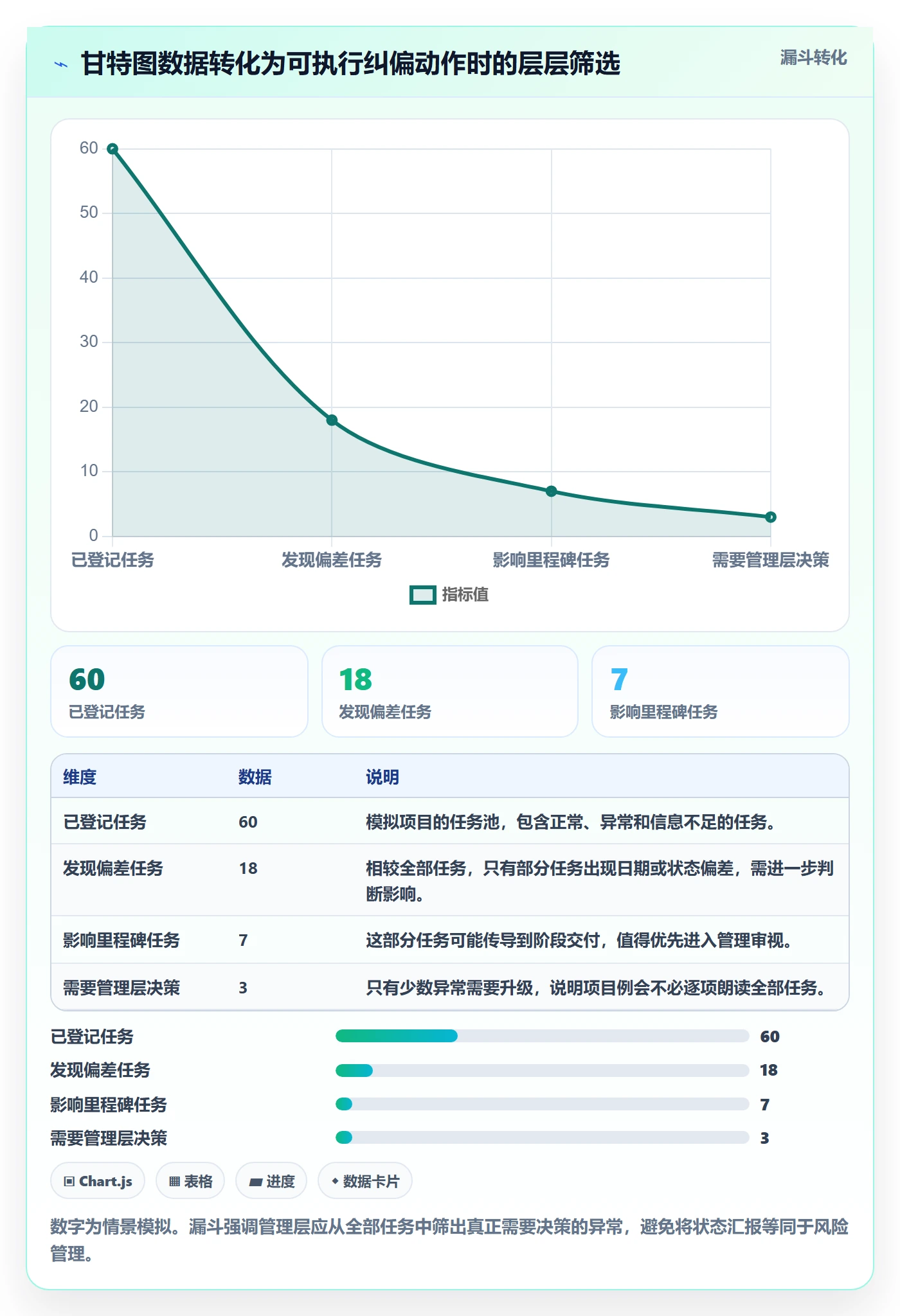Toggle the 指标值 legend swatch
Screen dimensions: 900x1316
pyautogui.click(x=423, y=595)
